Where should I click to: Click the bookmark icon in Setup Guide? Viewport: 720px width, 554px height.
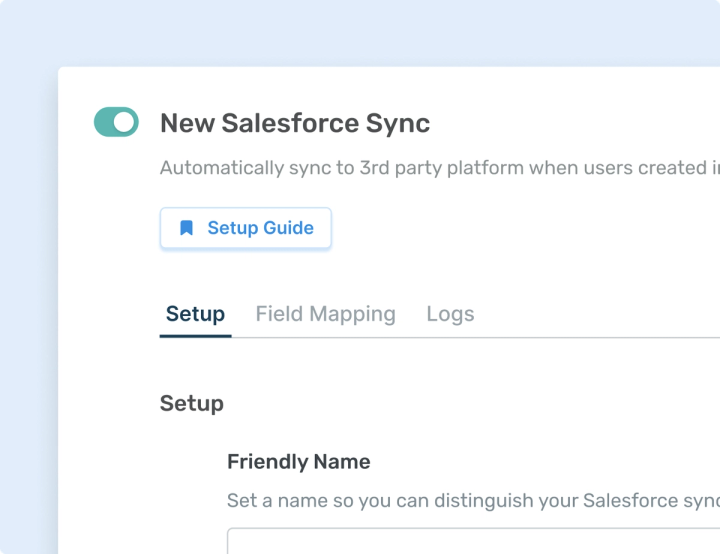pos(186,228)
